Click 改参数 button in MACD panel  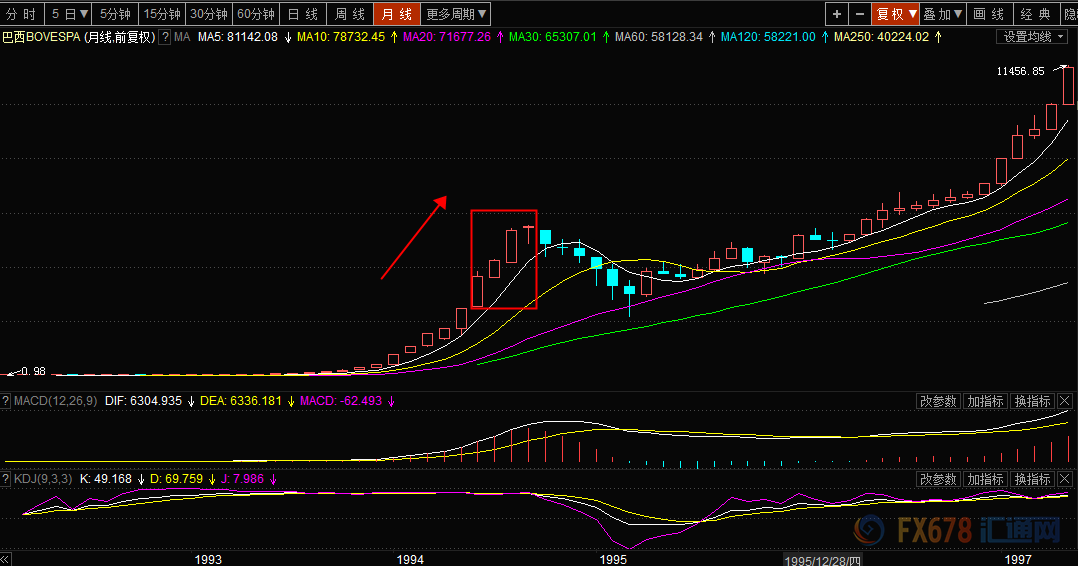tap(938, 401)
